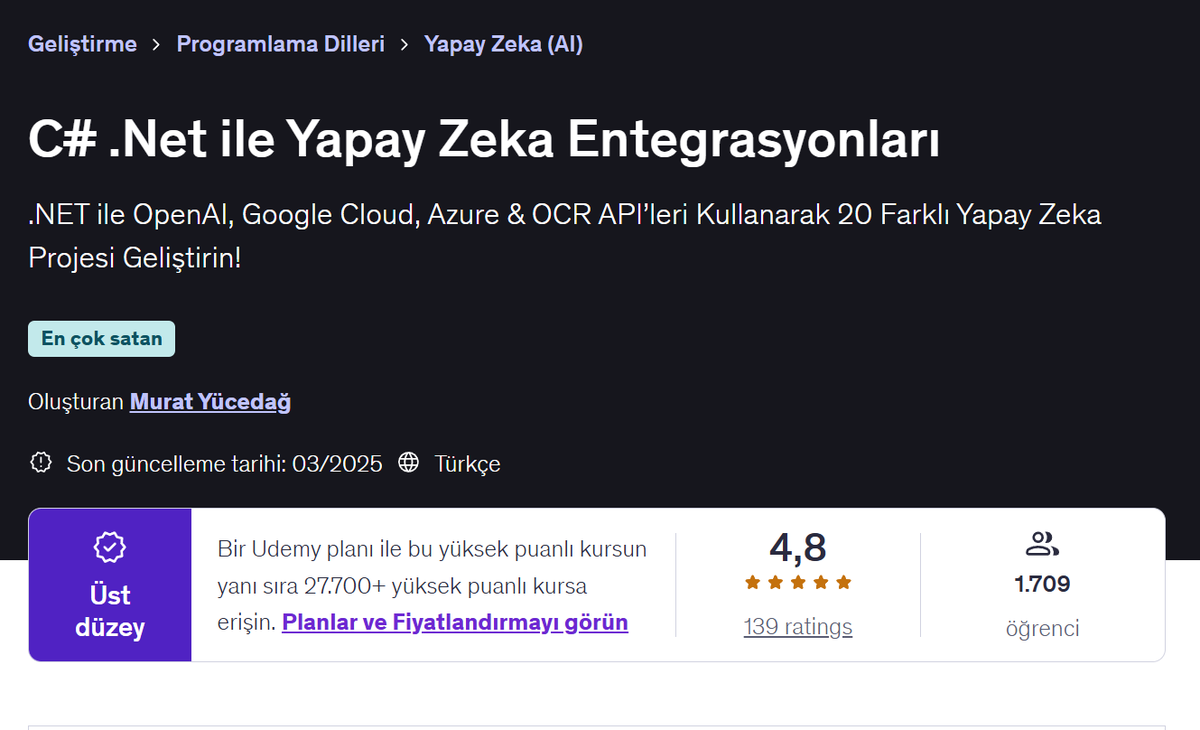Screen dimensions: 1200x730
Task: Open Planlar ve Fiyatlandırmayı görün link
Action: point(455,622)
